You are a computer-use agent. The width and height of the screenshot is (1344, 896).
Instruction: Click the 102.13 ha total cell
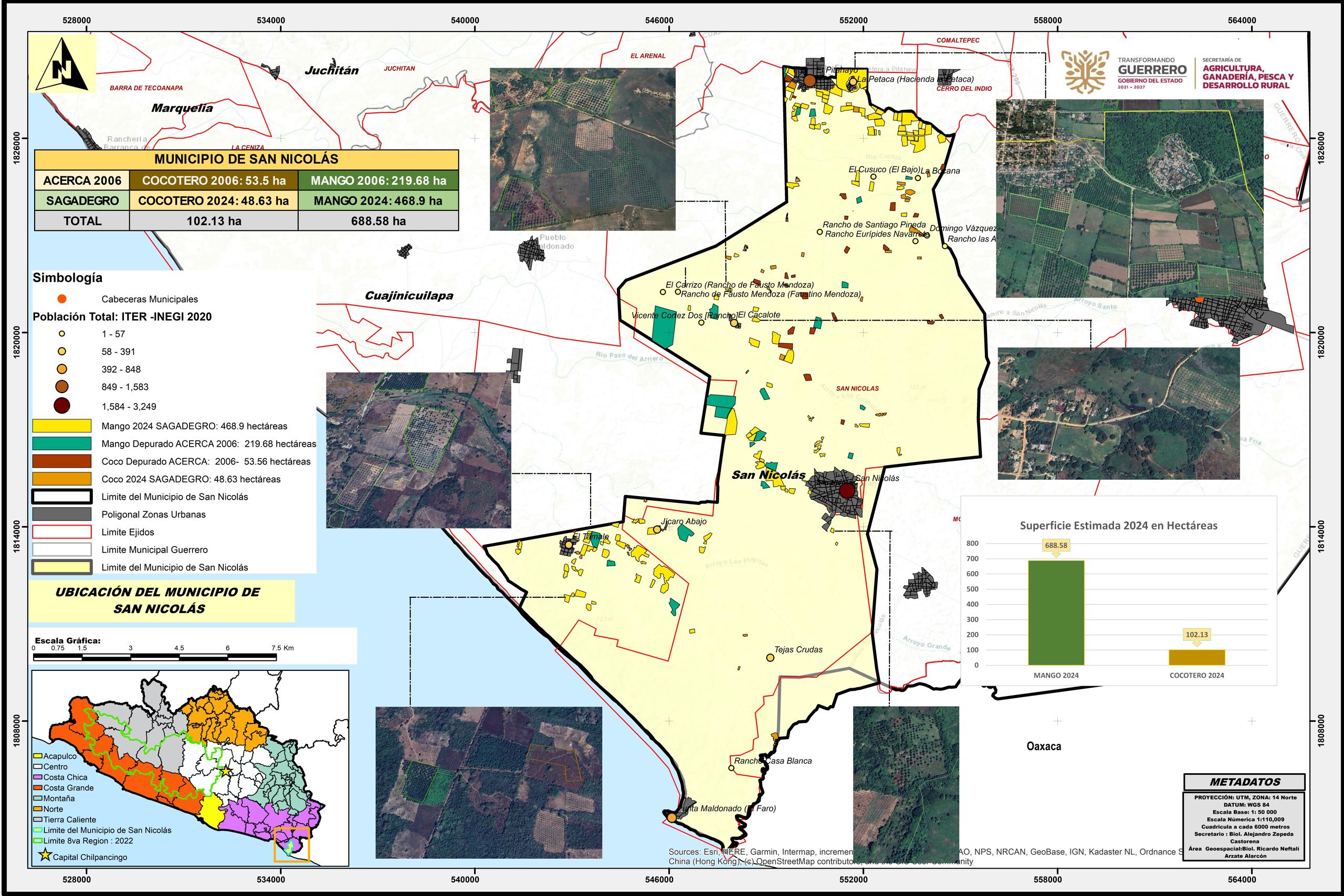tap(214, 220)
